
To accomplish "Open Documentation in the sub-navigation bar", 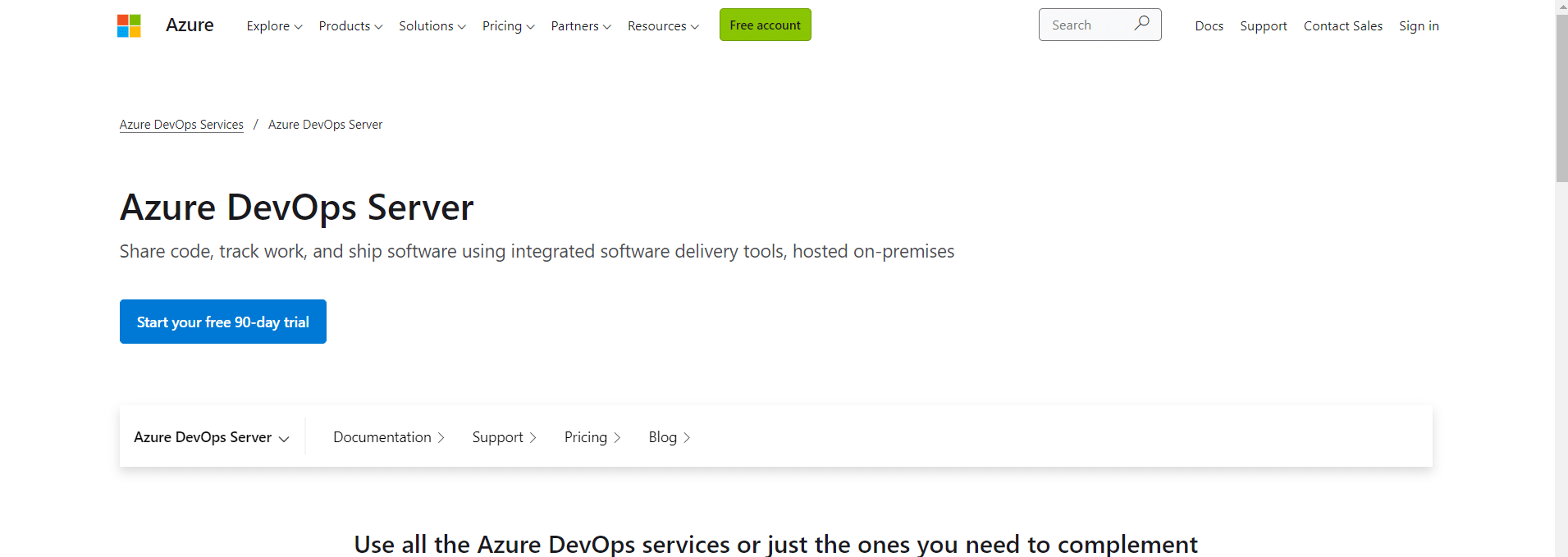I will (x=389, y=437).
